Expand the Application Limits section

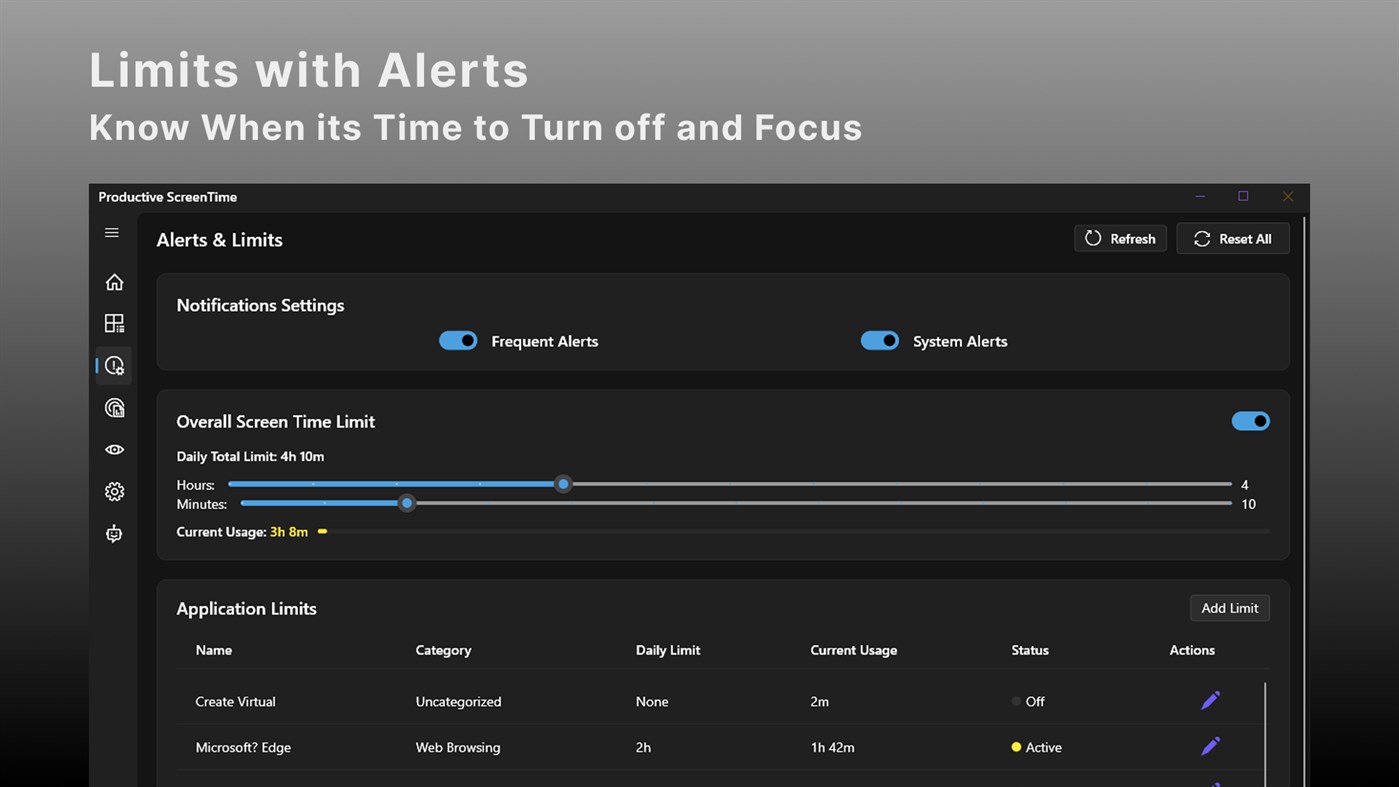click(x=246, y=608)
